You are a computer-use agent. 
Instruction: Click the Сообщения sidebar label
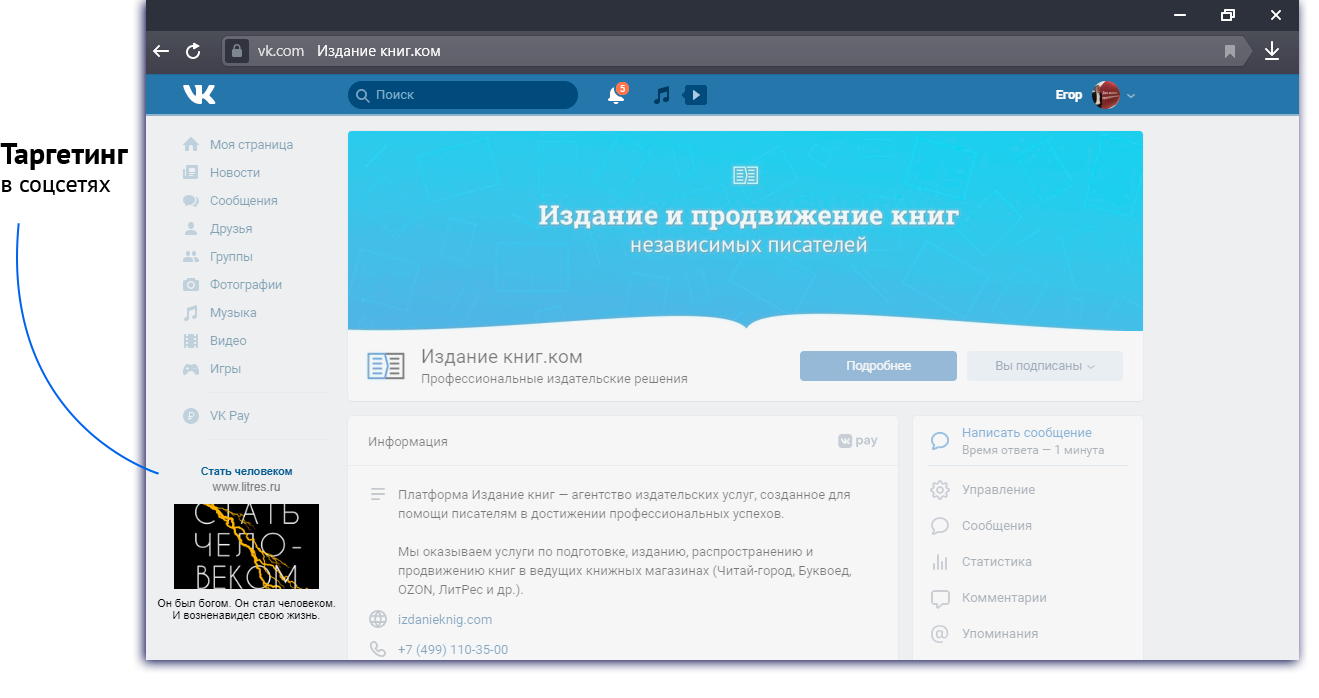(244, 201)
